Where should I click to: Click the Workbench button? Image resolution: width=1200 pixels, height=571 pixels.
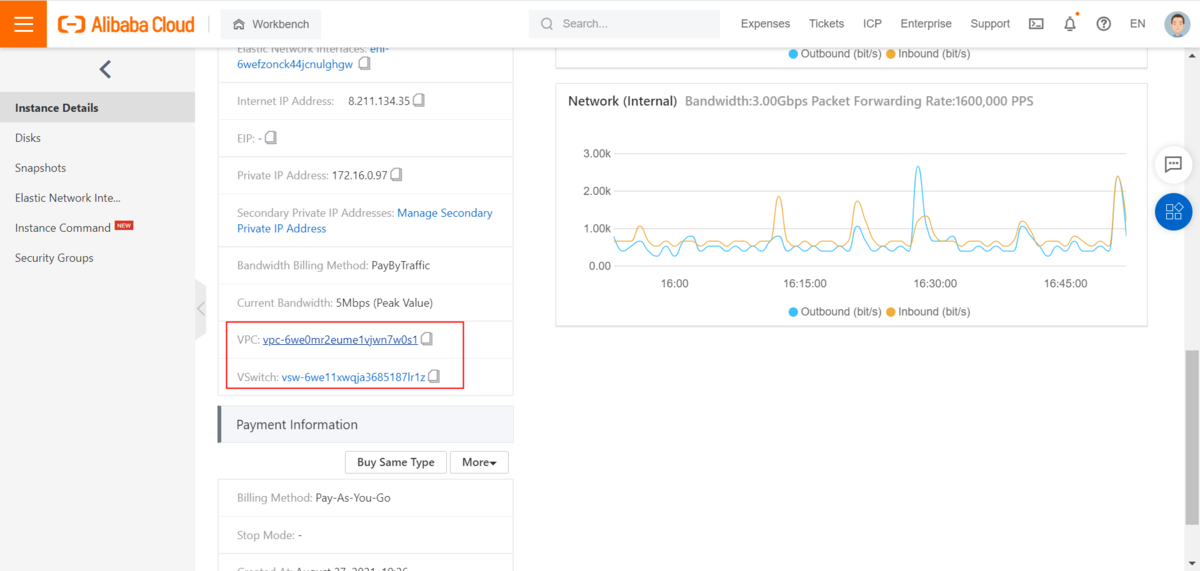coord(271,24)
